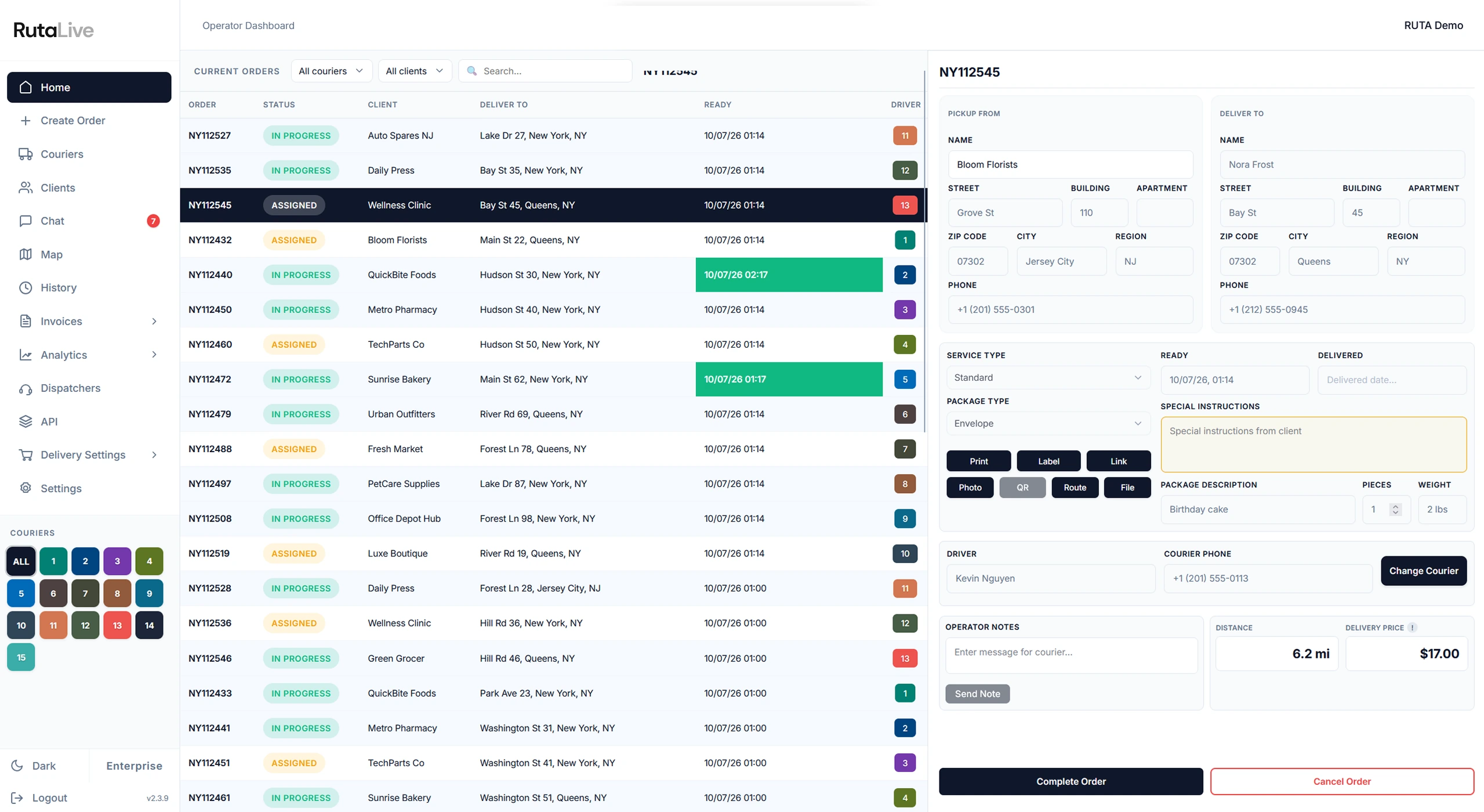Filter by courier 15 teal chip

click(21, 657)
